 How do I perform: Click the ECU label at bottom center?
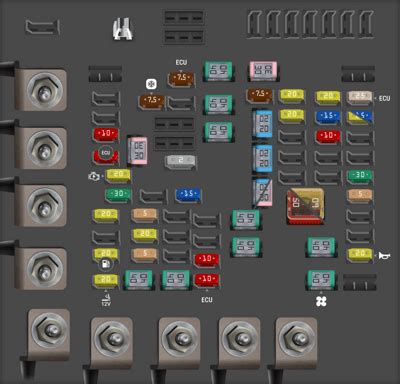coord(207,300)
